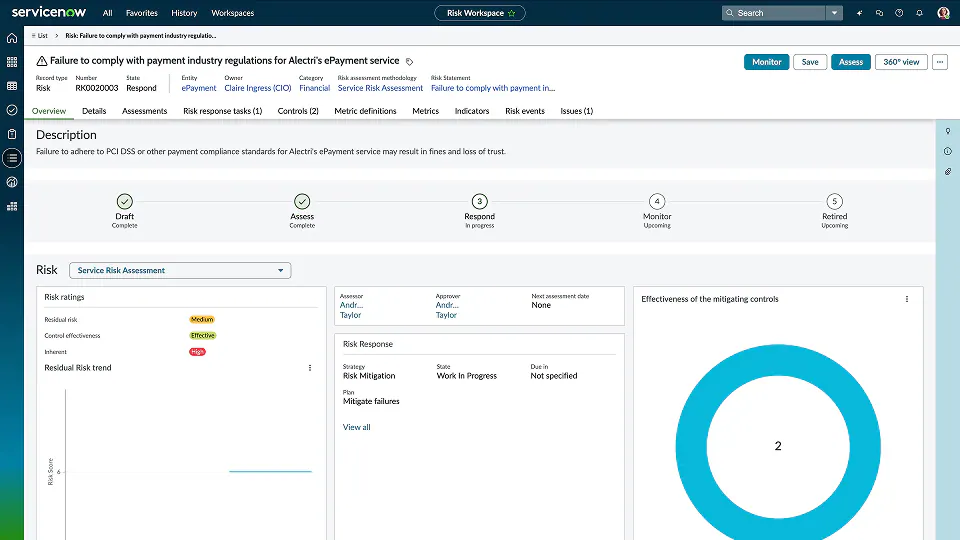This screenshot has width=960, height=540.
Task: Select the Draft stage marker
Action: pyautogui.click(x=124, y=201)
